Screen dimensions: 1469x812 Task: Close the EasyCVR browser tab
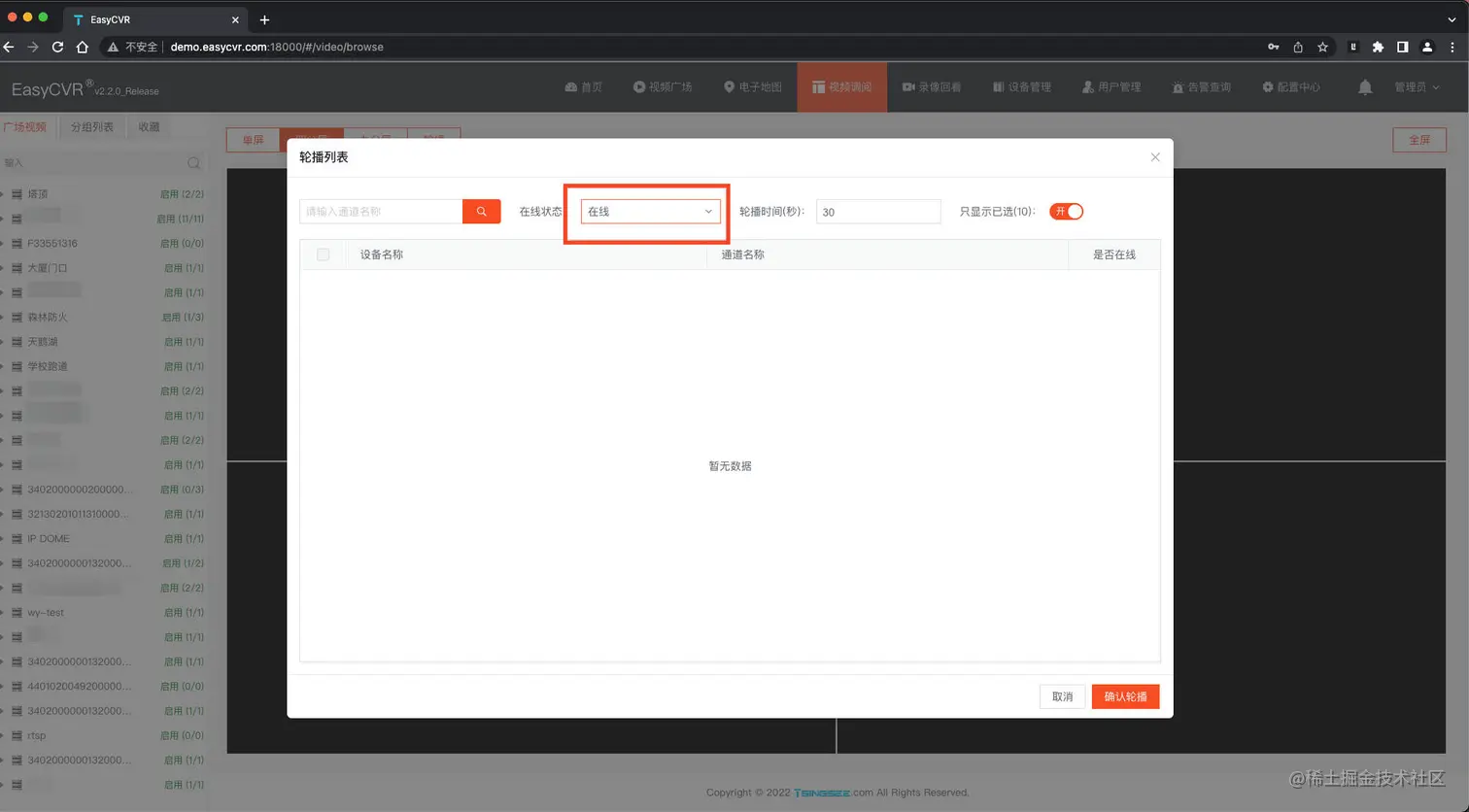click(235, 19)
